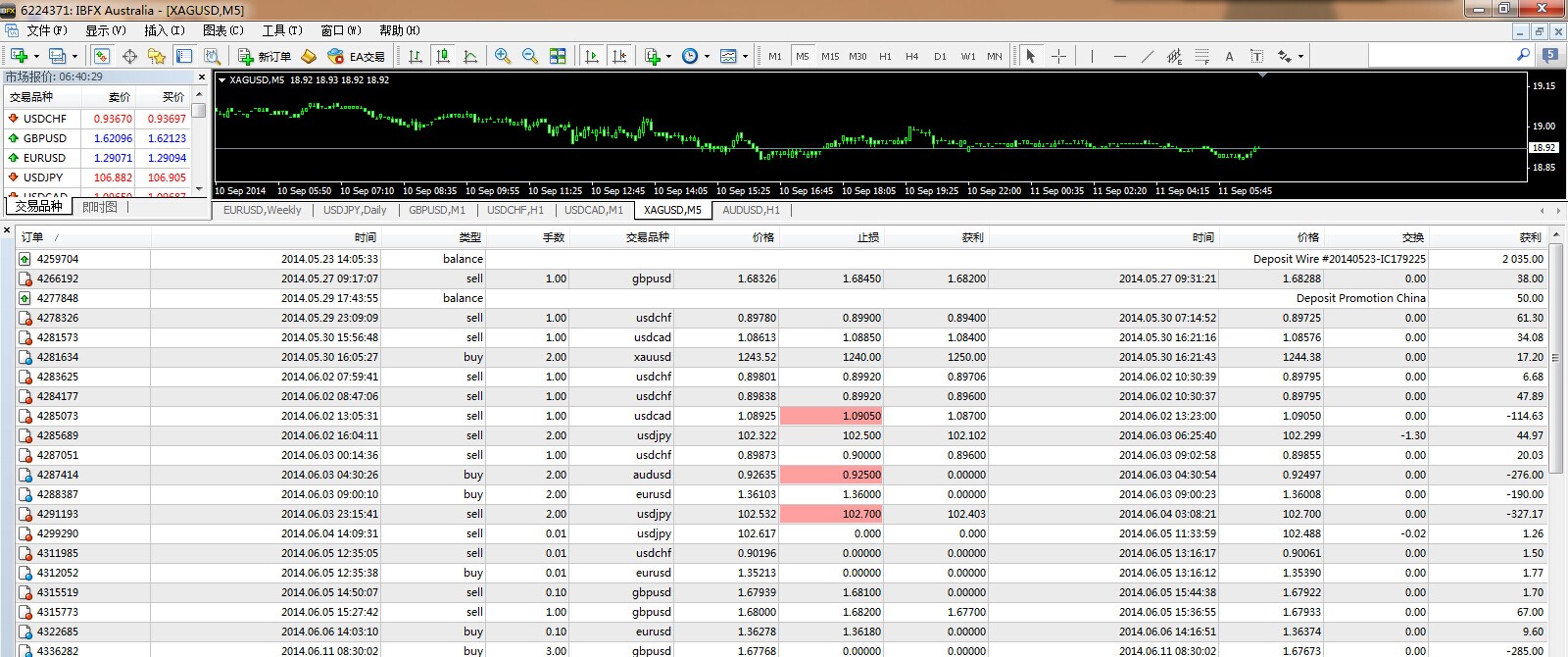Click the tile windows icon

point(558,56)
